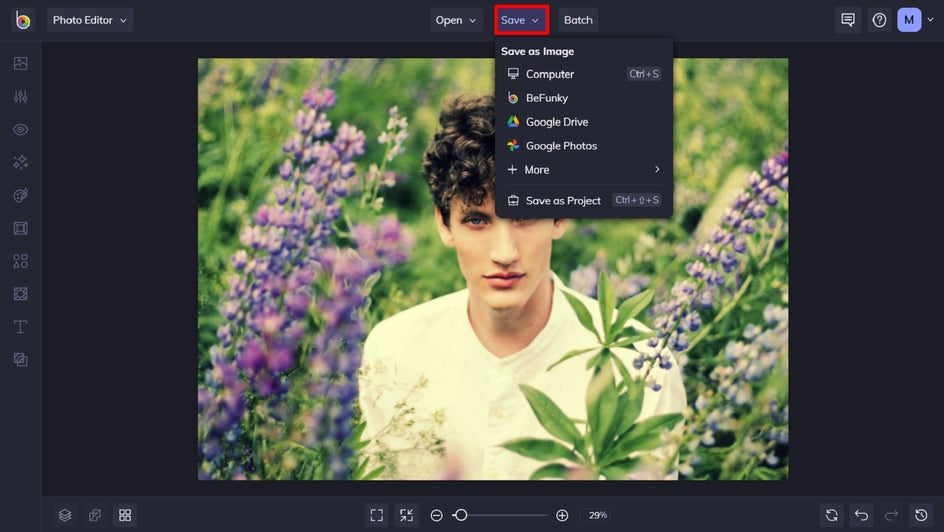
Task: Open the Touch Up eye icon
Action: pos(20,129)
